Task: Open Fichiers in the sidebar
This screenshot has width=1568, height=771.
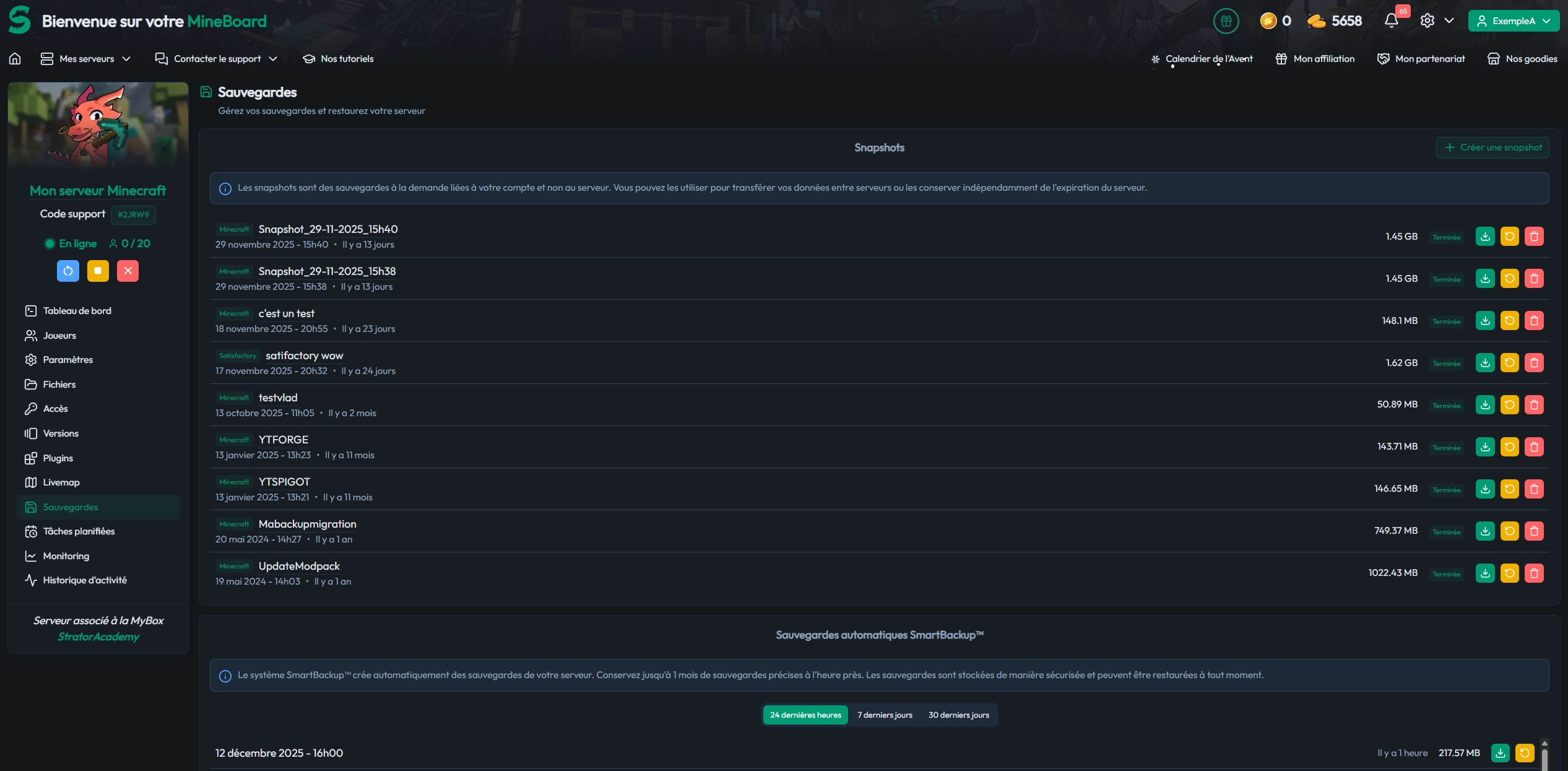Action: point(59,385)
